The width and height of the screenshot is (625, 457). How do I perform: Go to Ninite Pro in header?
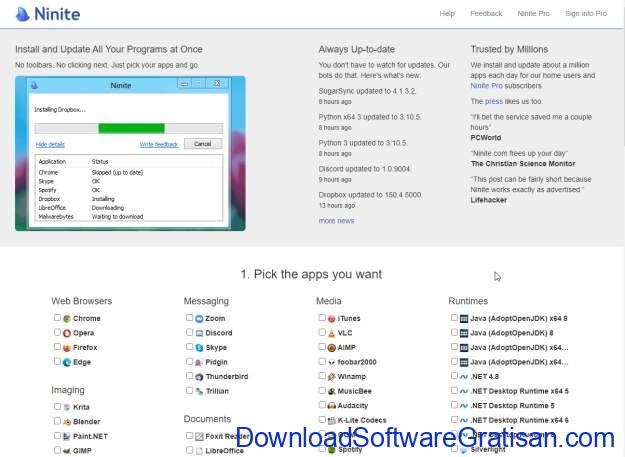coord(533,14)
